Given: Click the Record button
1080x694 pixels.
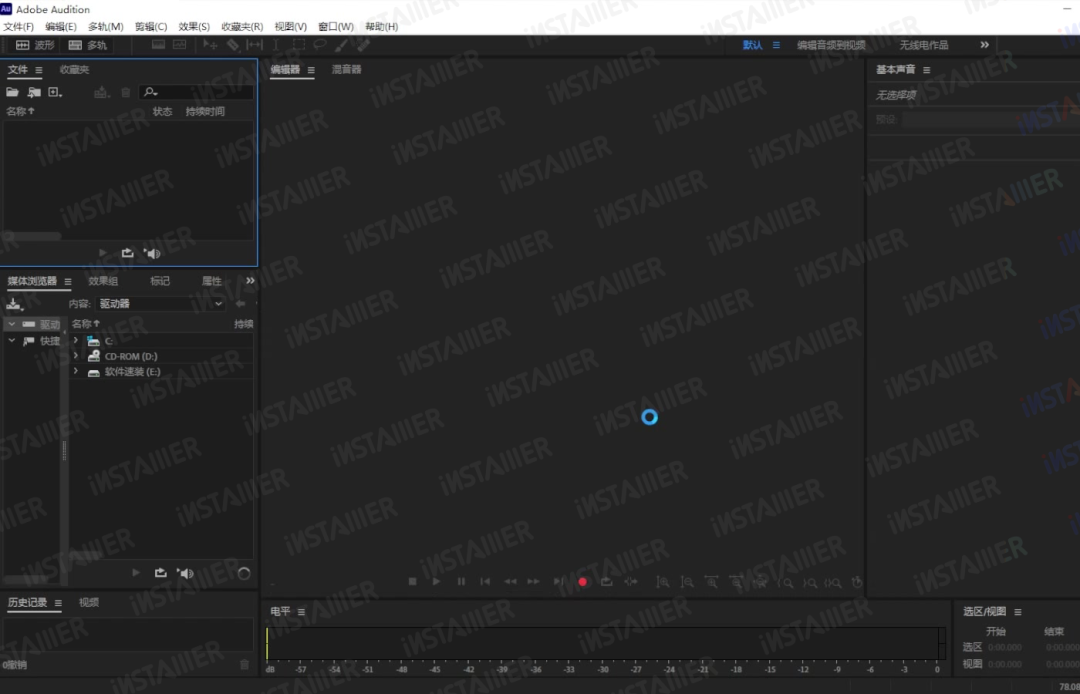Looking at the screenshot, I should pyautogui.click(x=583, y=582).
